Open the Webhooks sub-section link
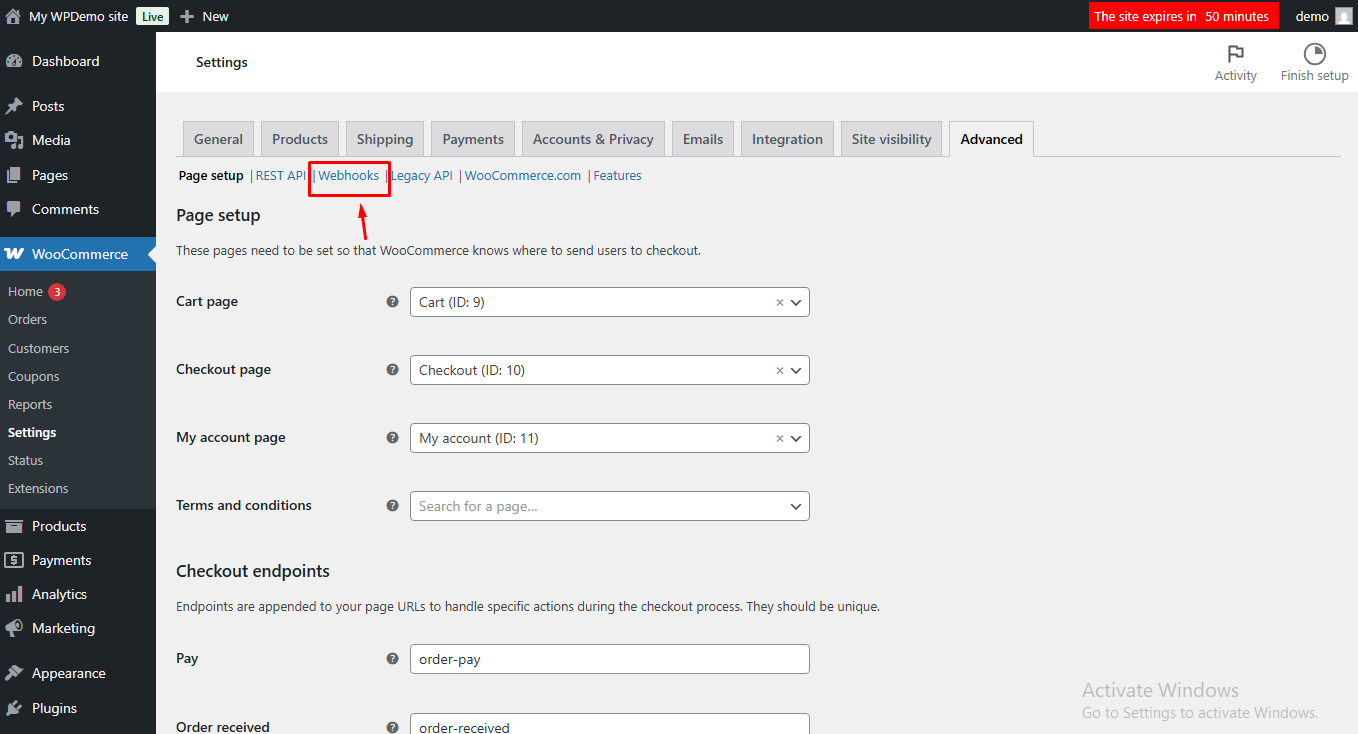 (348, 175)
